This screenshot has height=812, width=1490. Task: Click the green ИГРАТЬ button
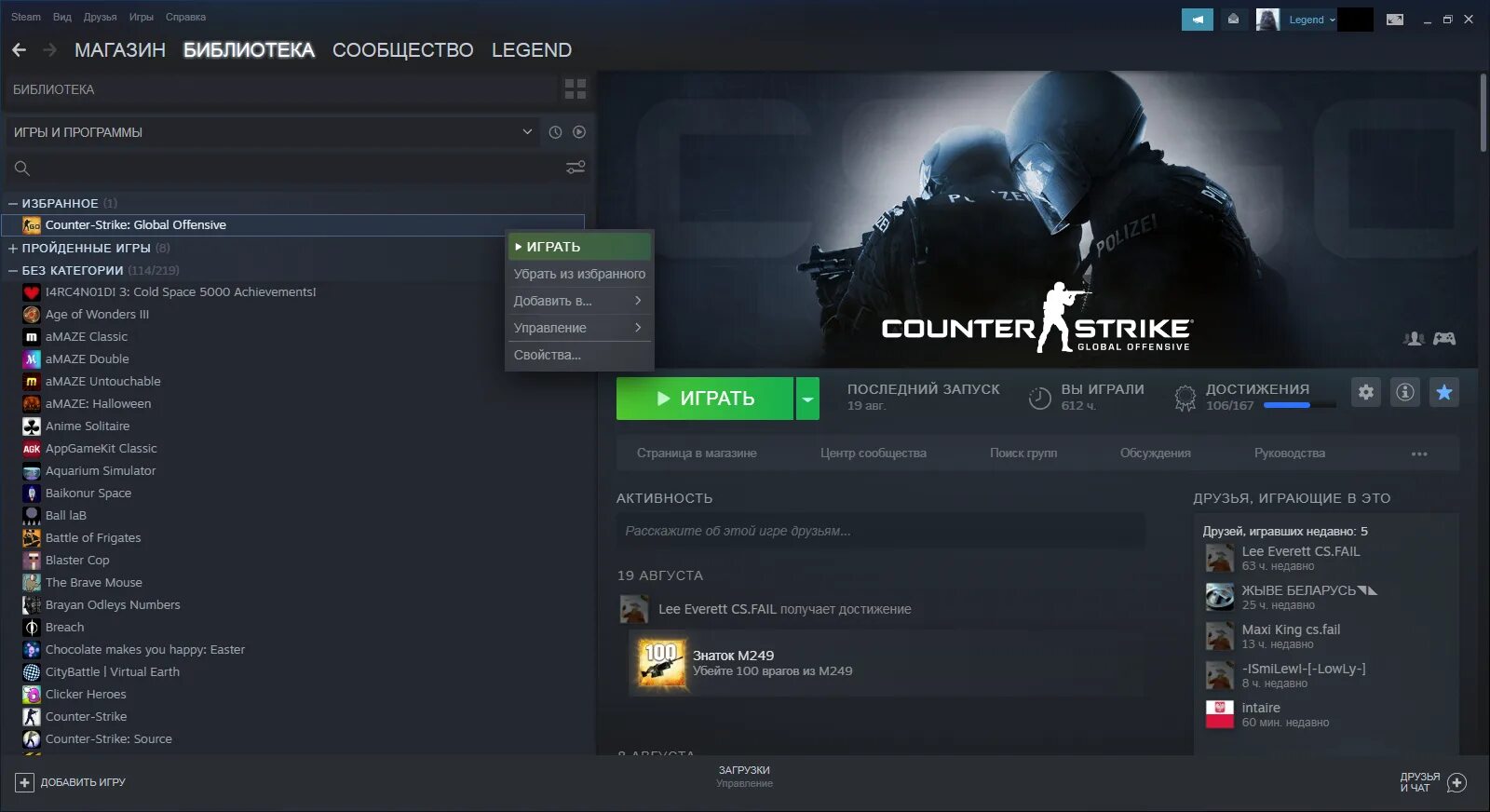(x=705, y=399)
